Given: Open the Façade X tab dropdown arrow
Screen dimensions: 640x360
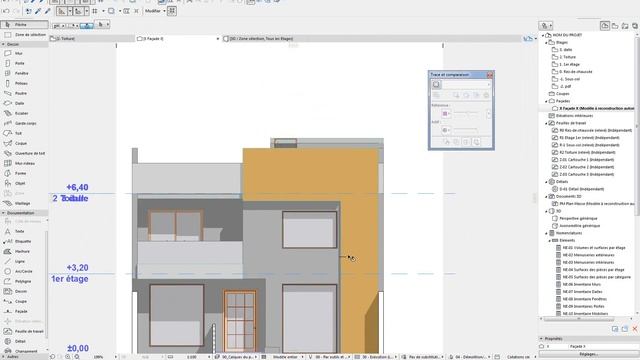Looking at the screenshot, I should click(x=218, y=39).
